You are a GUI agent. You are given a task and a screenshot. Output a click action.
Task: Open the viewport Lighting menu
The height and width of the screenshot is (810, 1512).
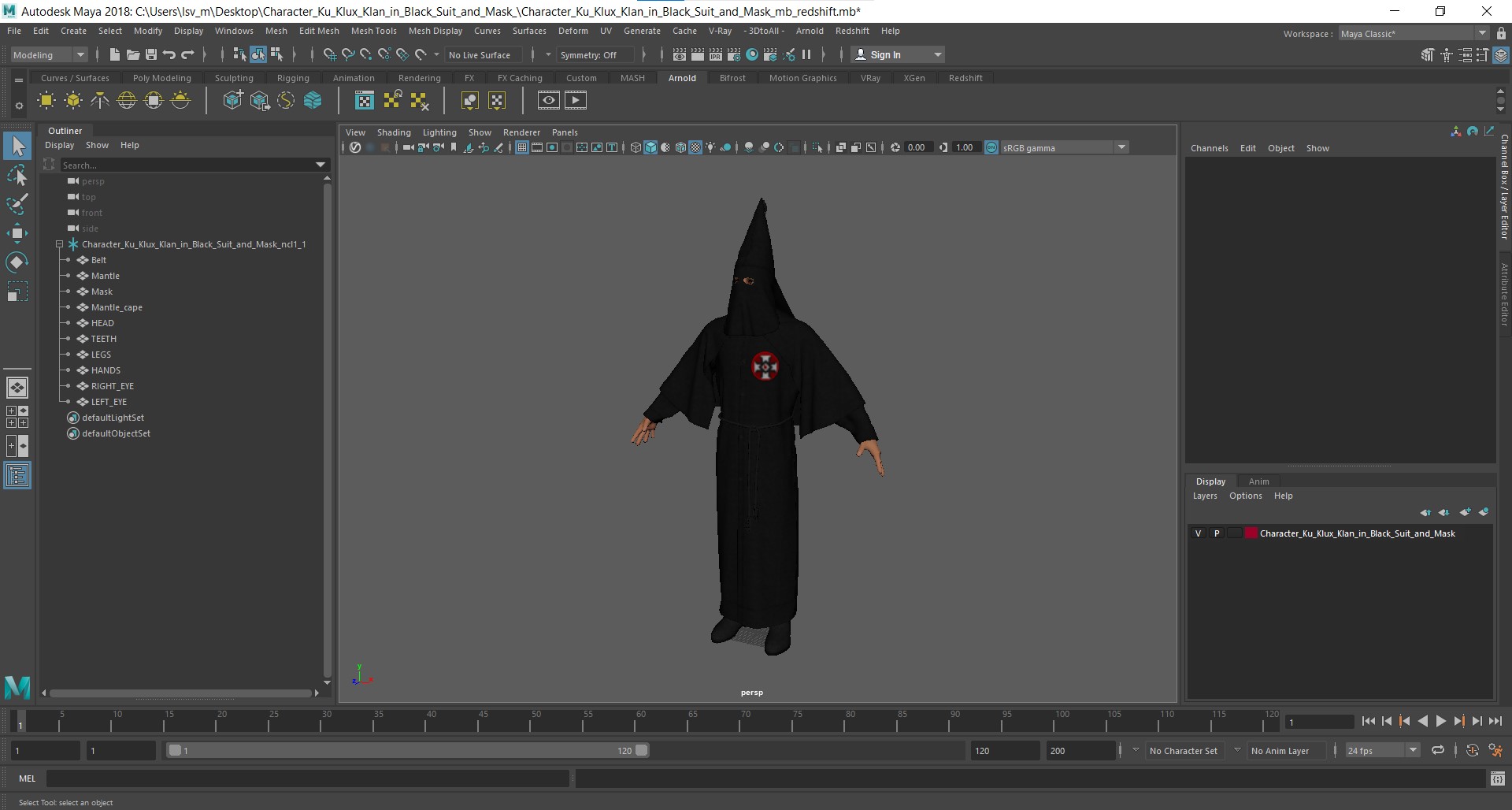pos(439,132)
